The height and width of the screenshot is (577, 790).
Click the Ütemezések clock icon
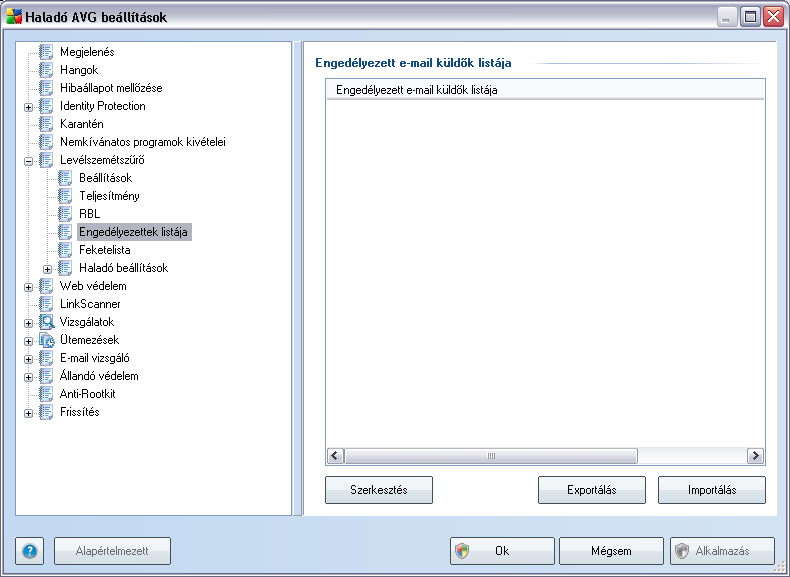point(47,340)
